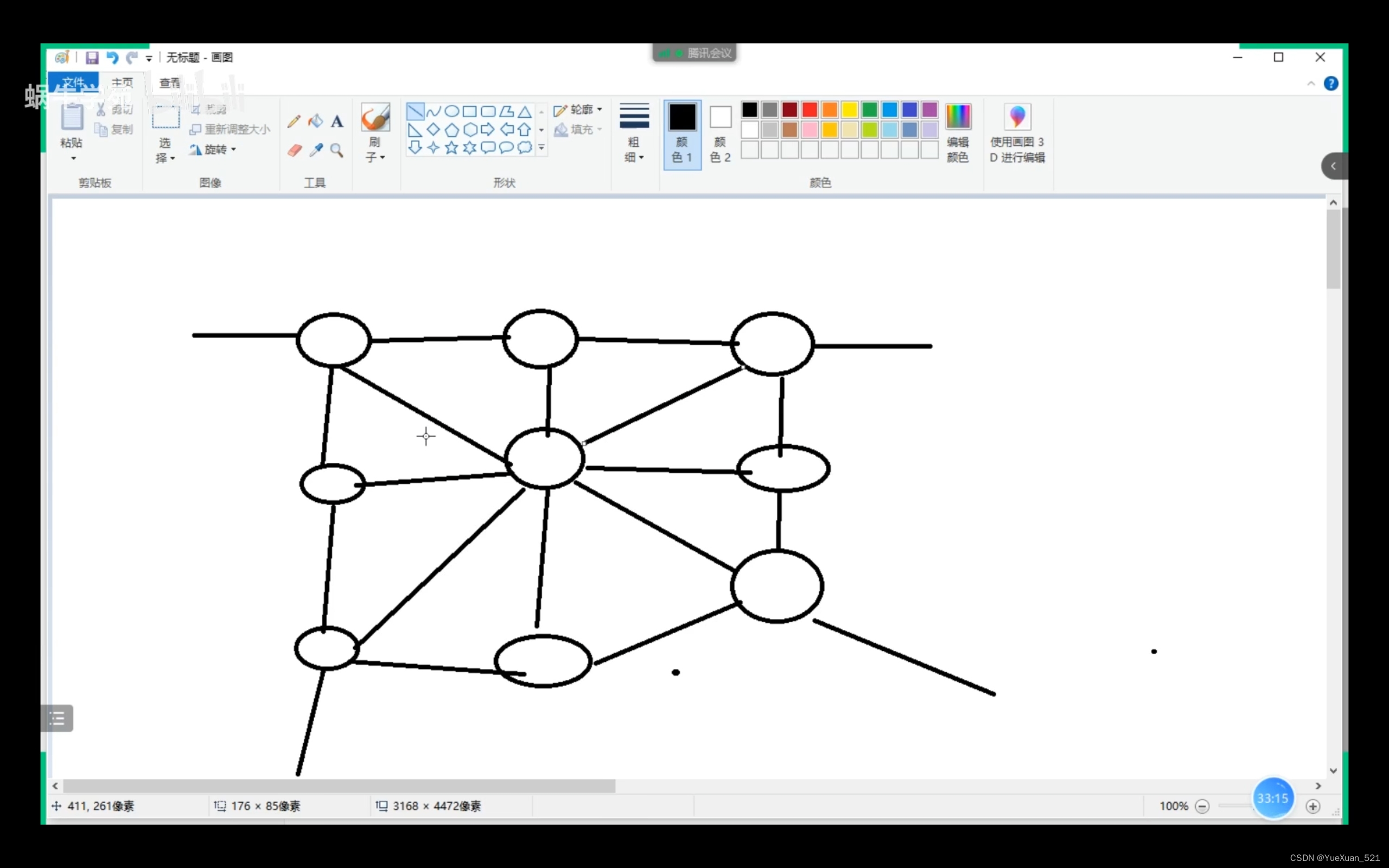
Task: Choose the Oval shape
Action: (x=452, y=111)
